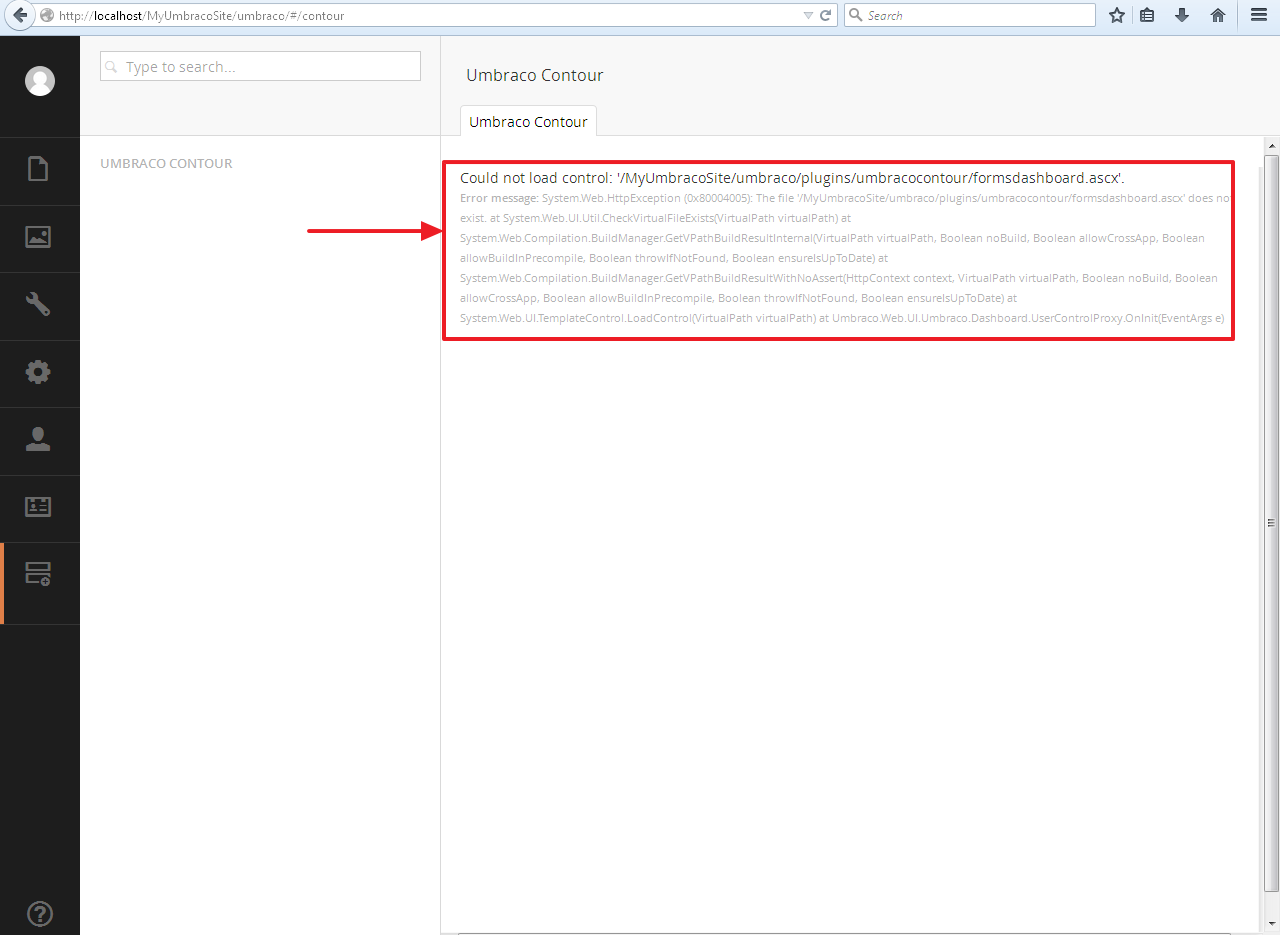Image resolution: width=1280 pixels, height=935 pixels.
Task: Click the UMBRACO CONTOUR tree heading
Action: pos(166,163)
